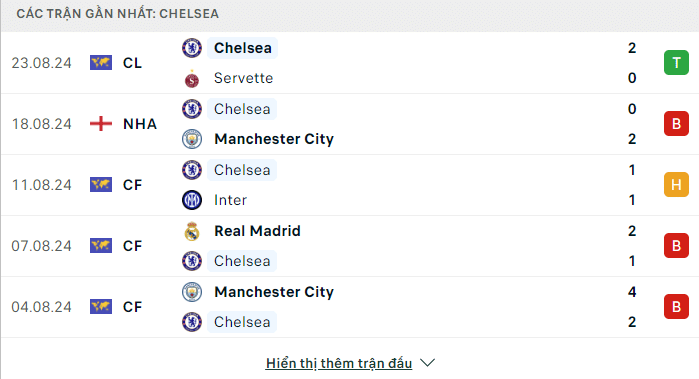Click Chelsea crest in the 23.08.24 match

click(192, 48)
